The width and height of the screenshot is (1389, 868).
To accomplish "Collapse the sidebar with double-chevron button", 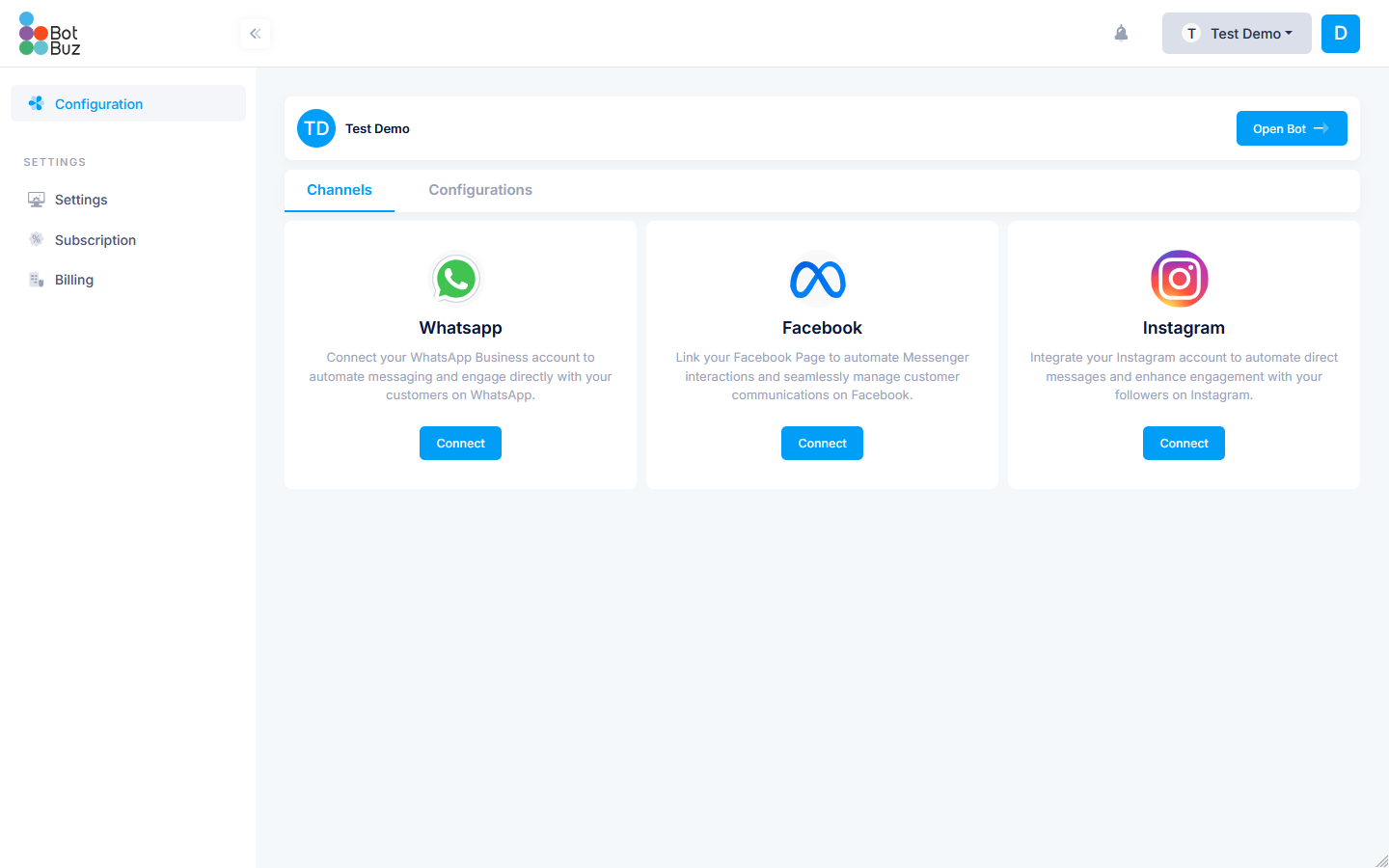I will (x=256, y=34).
